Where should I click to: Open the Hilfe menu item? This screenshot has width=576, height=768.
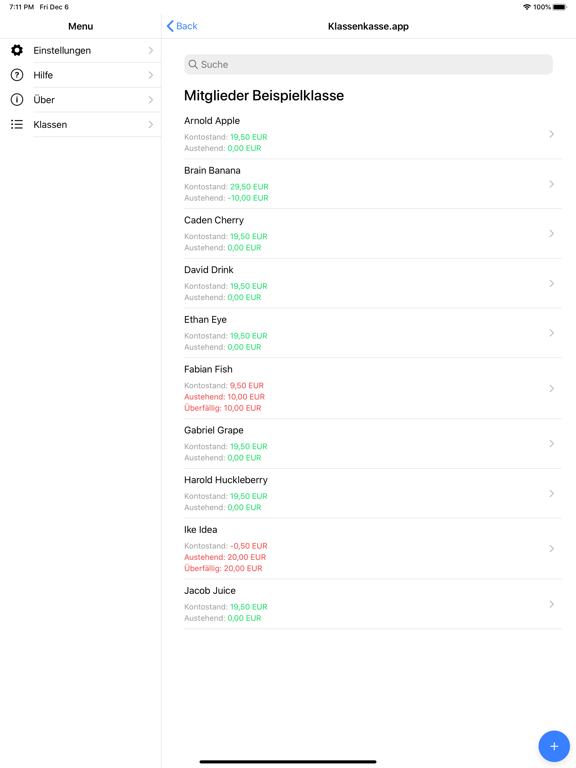tap(80, 75)
